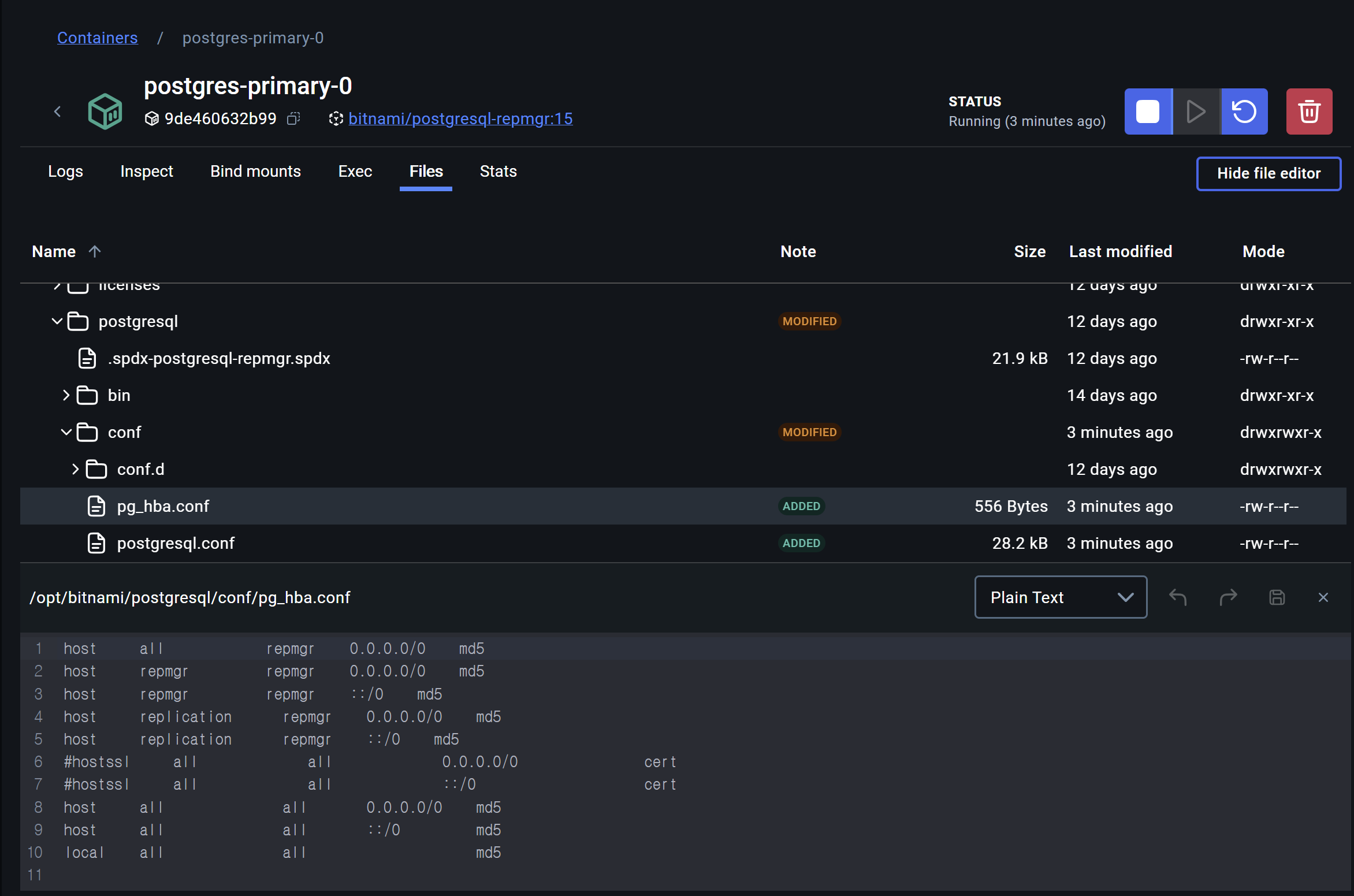Image resolution: width=1354 pixels, height=896 pixels.
Task: Delete the container with trash icon
Action: tap(1309, 111)
